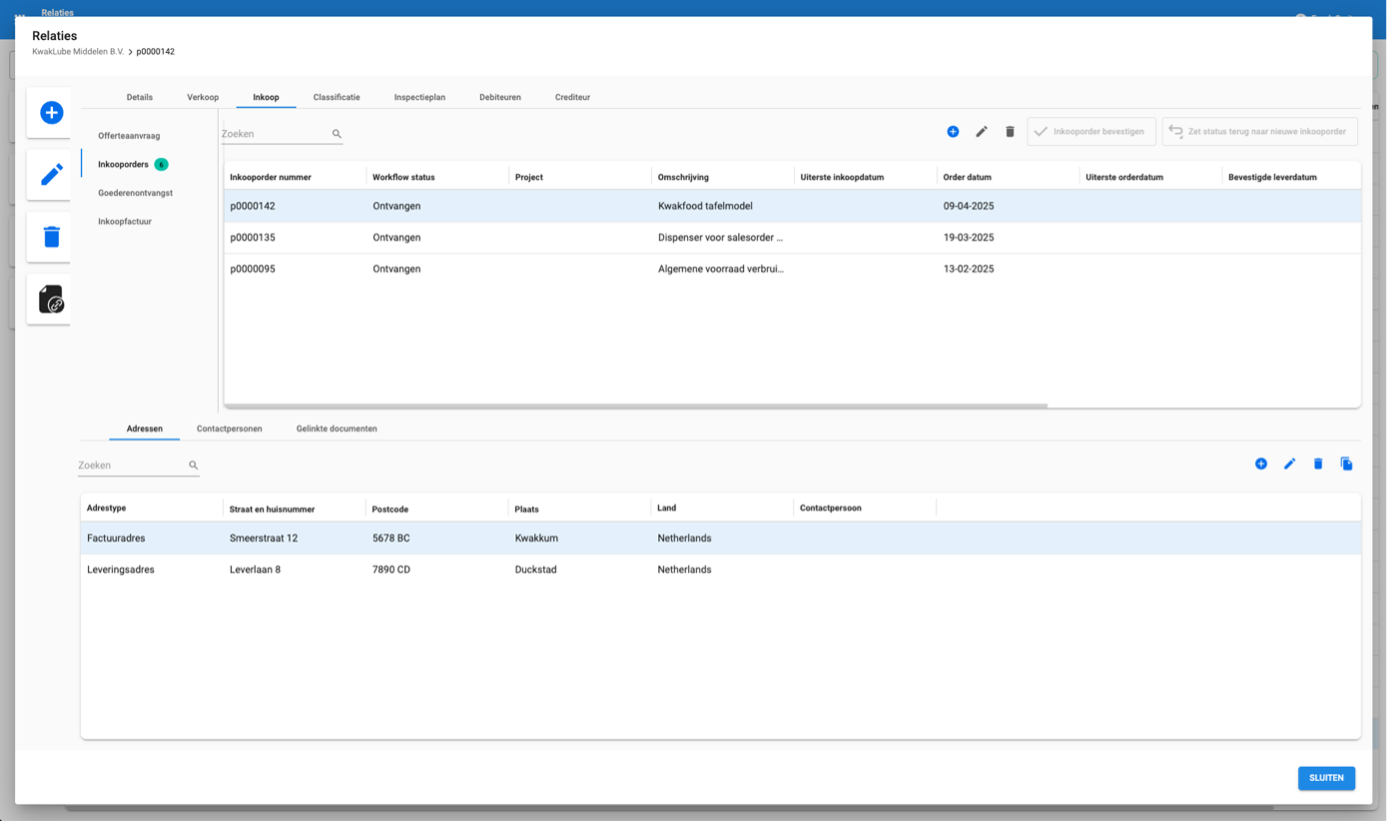Click the Dispenser voor salesorder description cell
The height and width of the screenshot is (825, 1390).
click(721, 238)
